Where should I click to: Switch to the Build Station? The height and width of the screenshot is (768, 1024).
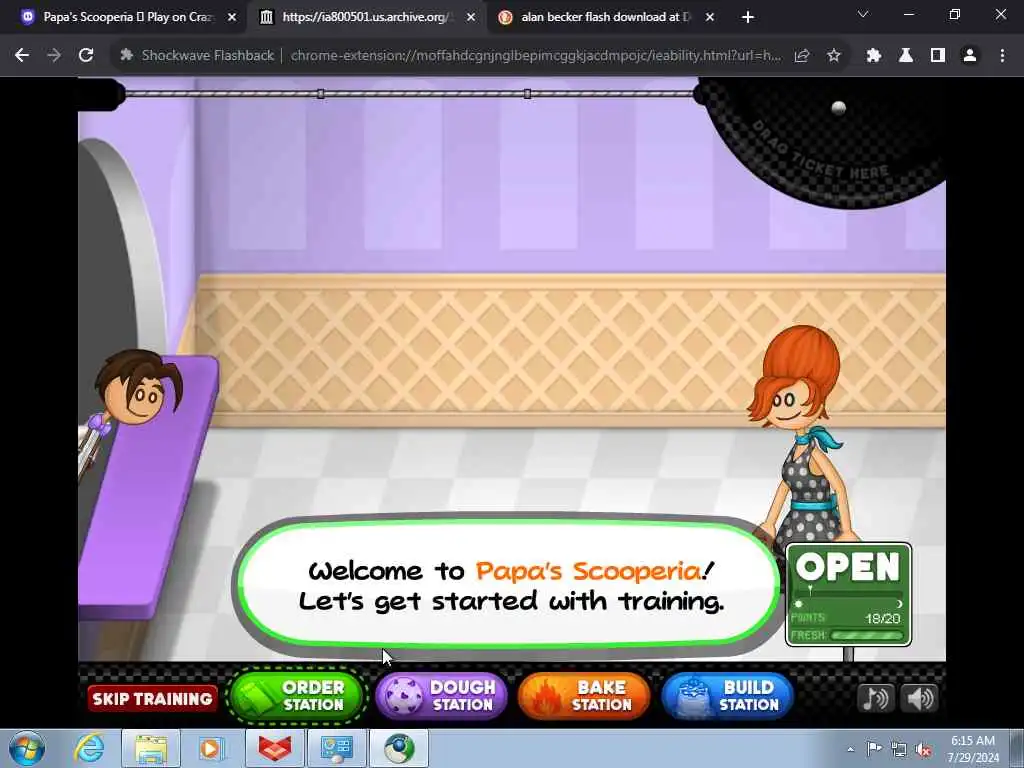point(728,696)
